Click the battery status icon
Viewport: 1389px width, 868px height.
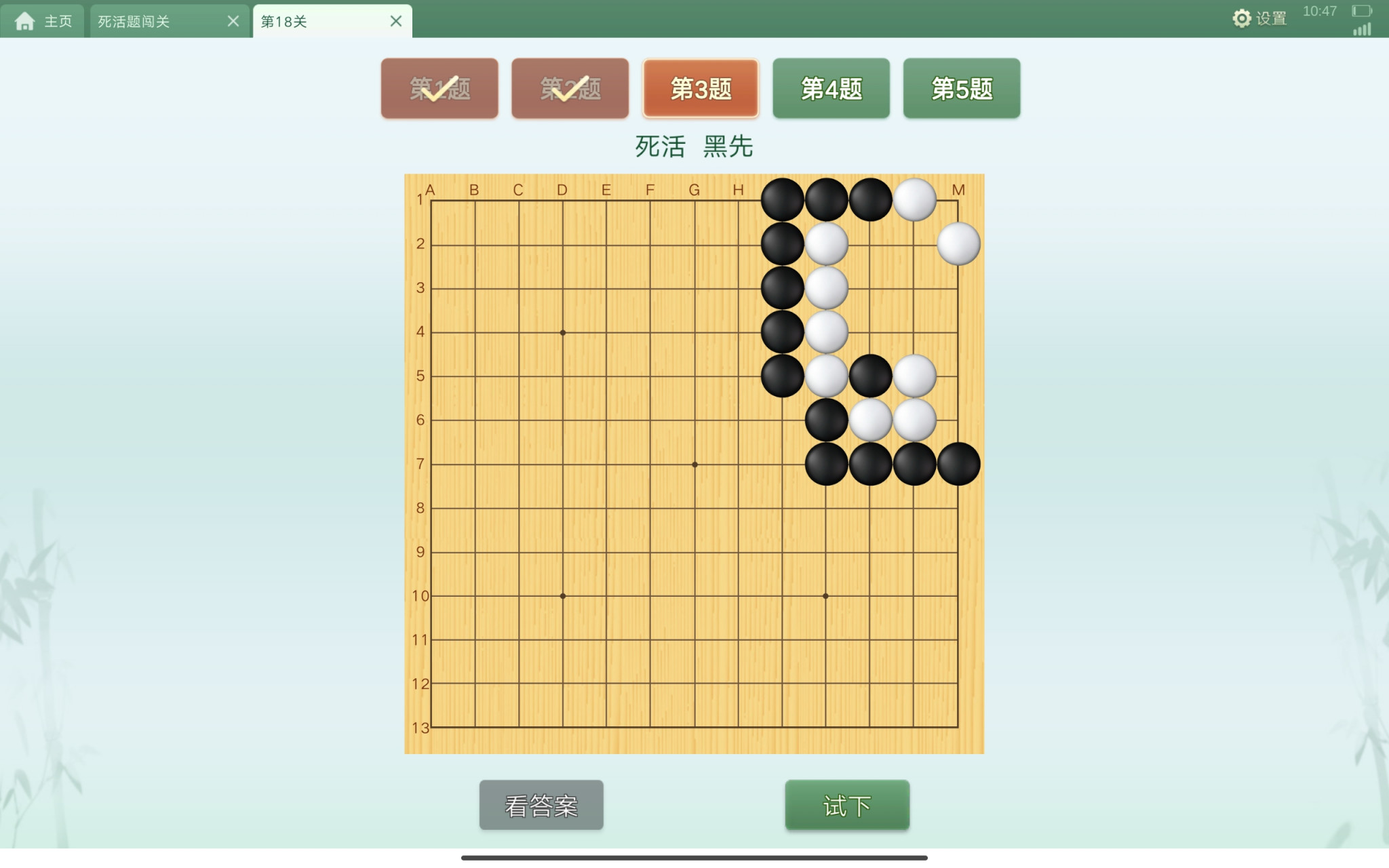tap(1361, 11)
